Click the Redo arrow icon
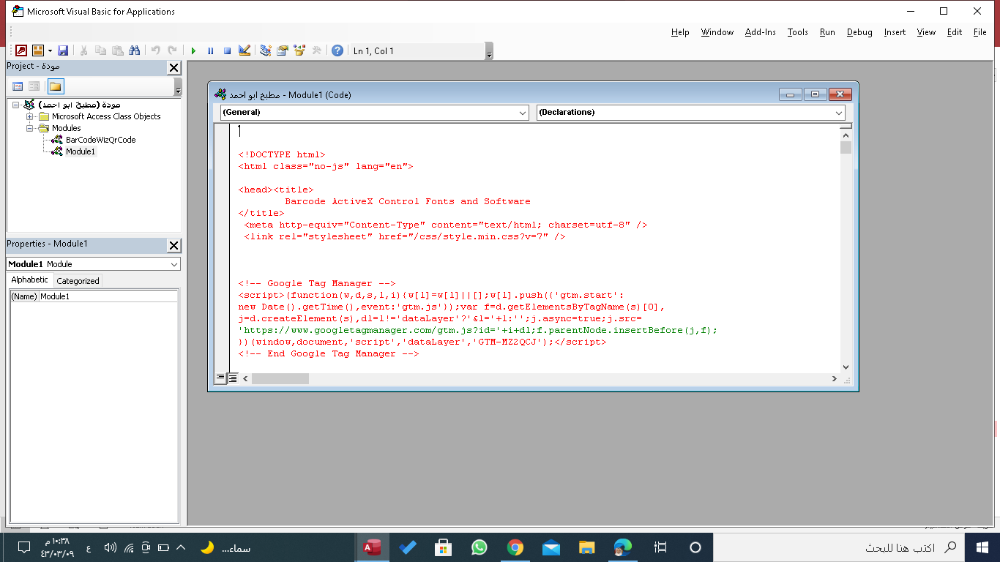 point(172,50)
